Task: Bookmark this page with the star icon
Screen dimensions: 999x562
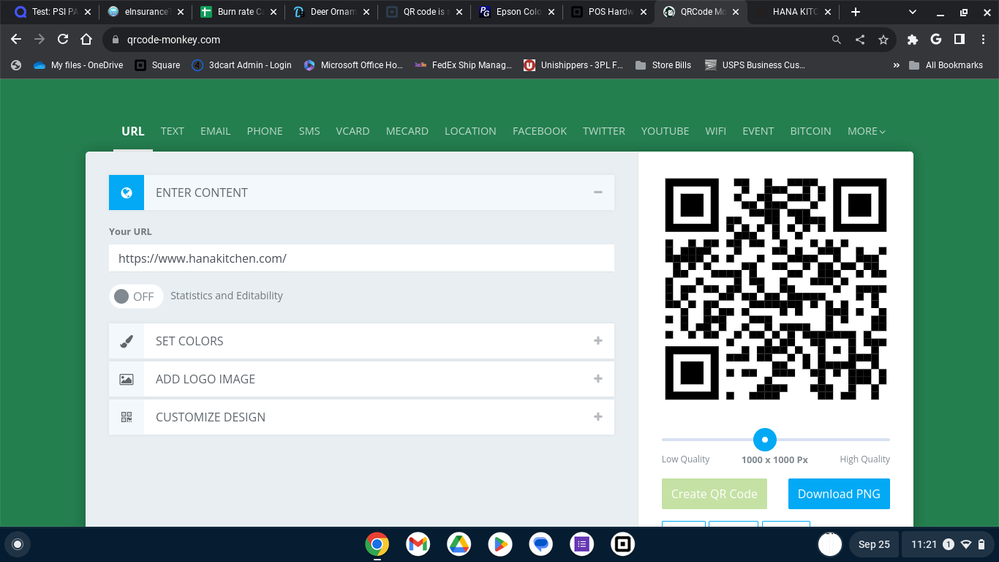Action: coord(883,40)
